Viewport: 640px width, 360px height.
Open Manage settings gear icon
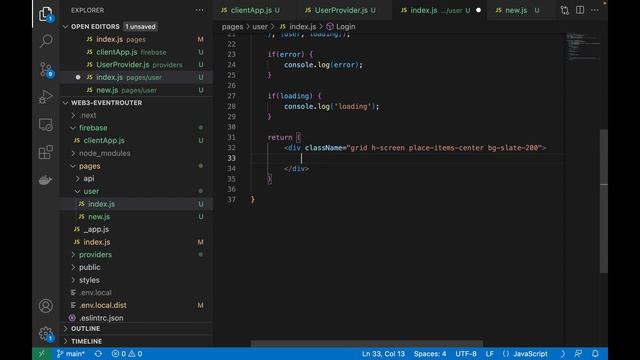pos(46,334)
